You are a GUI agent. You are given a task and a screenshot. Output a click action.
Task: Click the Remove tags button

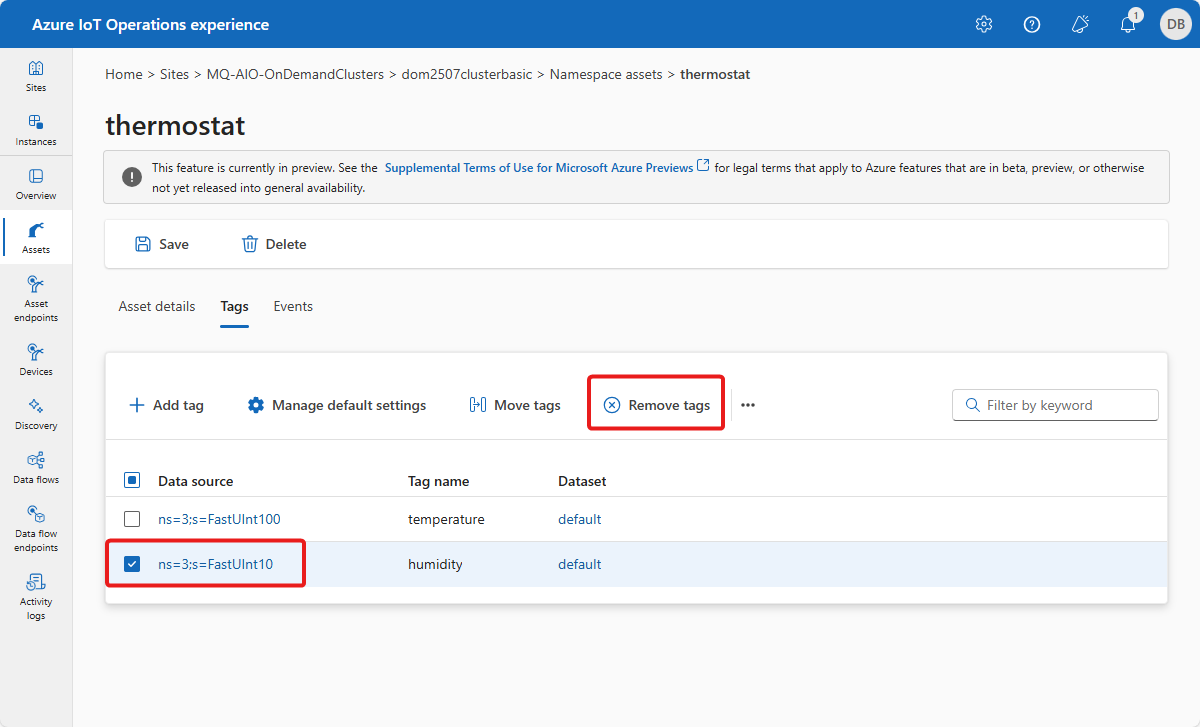point(657,405)
